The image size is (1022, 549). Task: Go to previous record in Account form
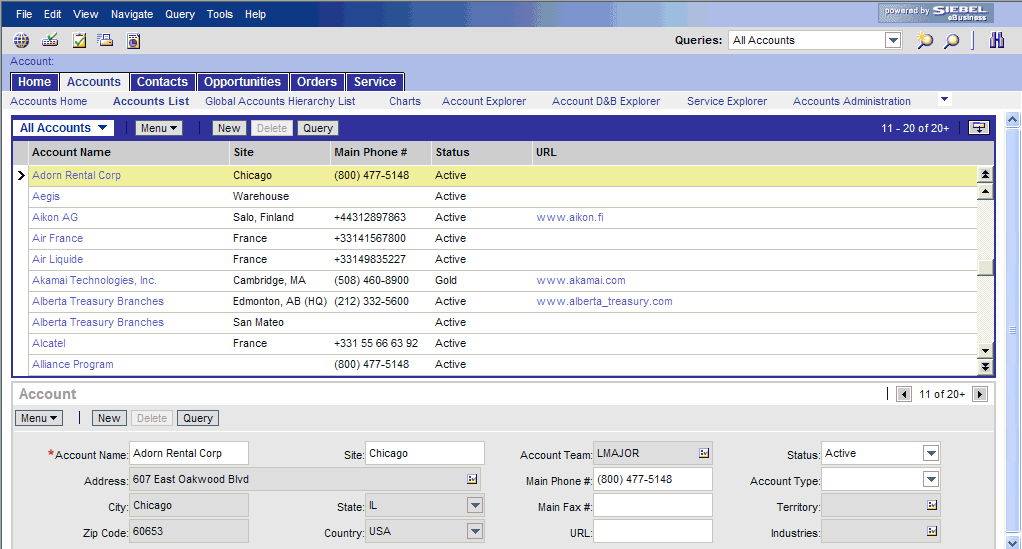[903, 394]
